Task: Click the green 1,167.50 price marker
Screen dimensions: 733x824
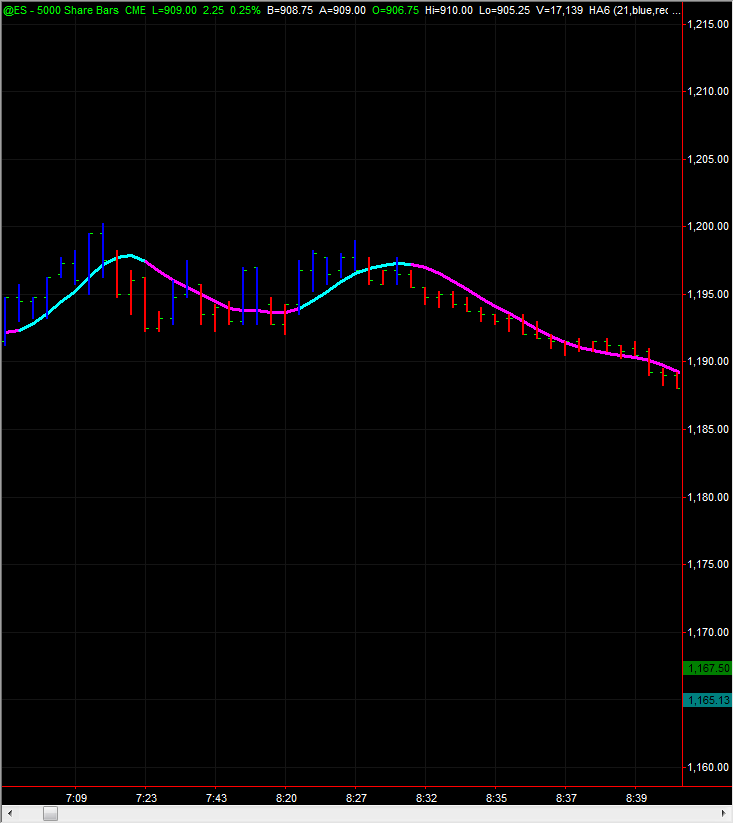Action: coord(707,668)
